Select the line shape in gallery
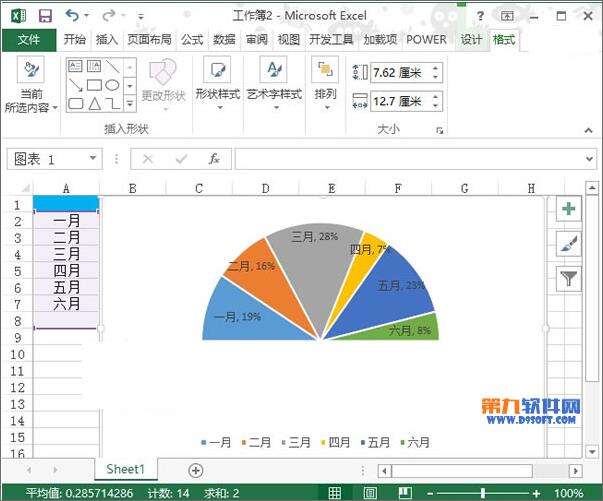This screenshot has height=501, width=603. tap(113, 66)
